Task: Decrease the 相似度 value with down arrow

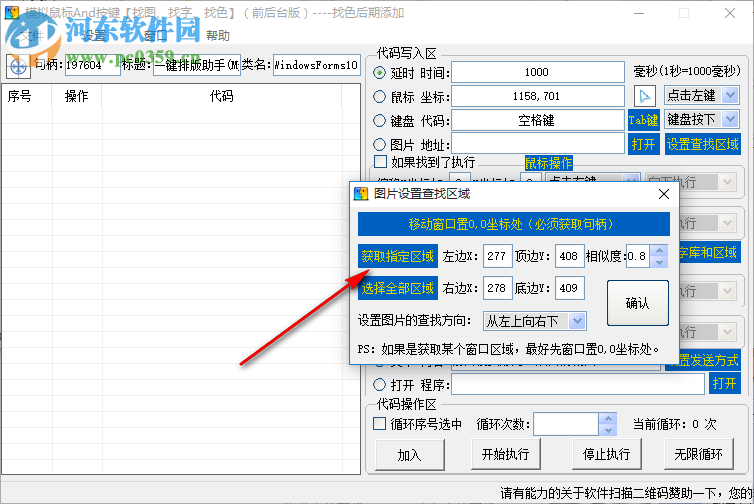Action: tap(659, 262)
